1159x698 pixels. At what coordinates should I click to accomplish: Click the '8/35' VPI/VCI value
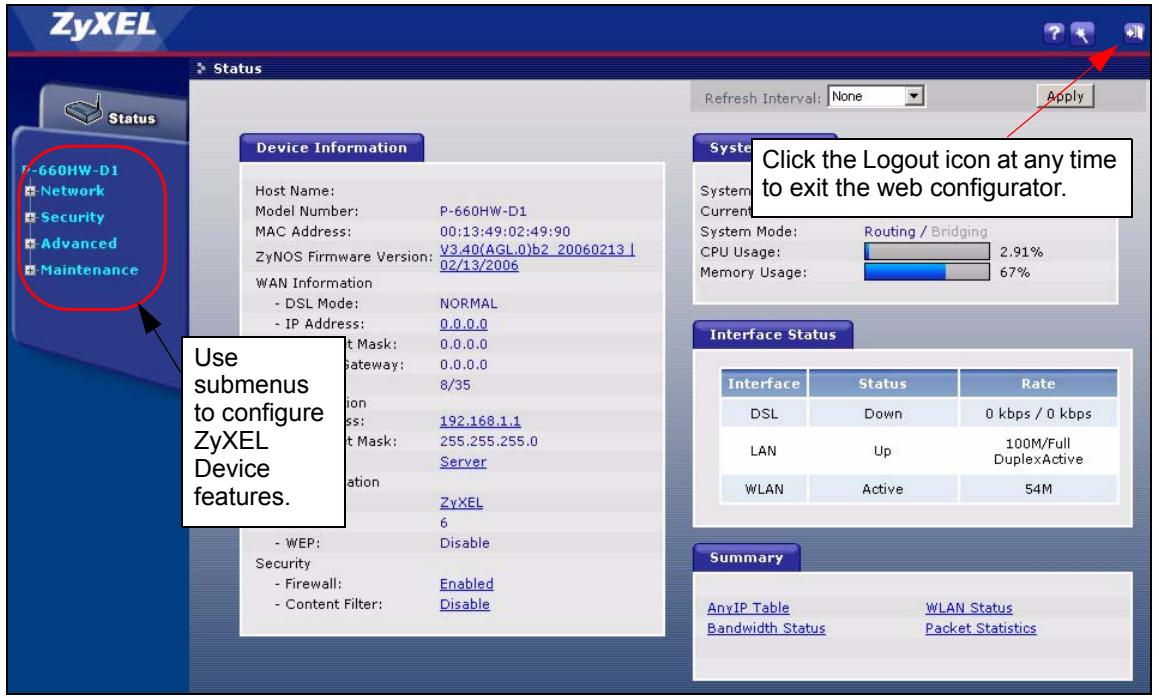(x=455, y=384)
